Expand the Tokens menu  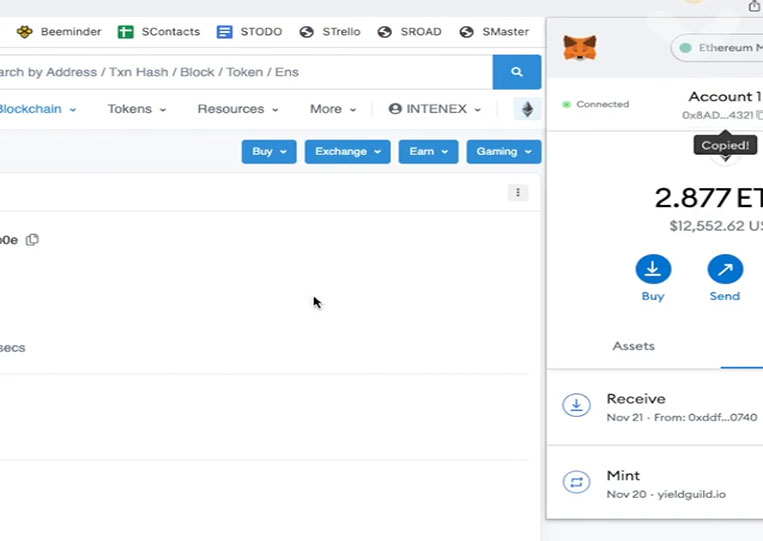pyautogui.click(x=137, y=109)
